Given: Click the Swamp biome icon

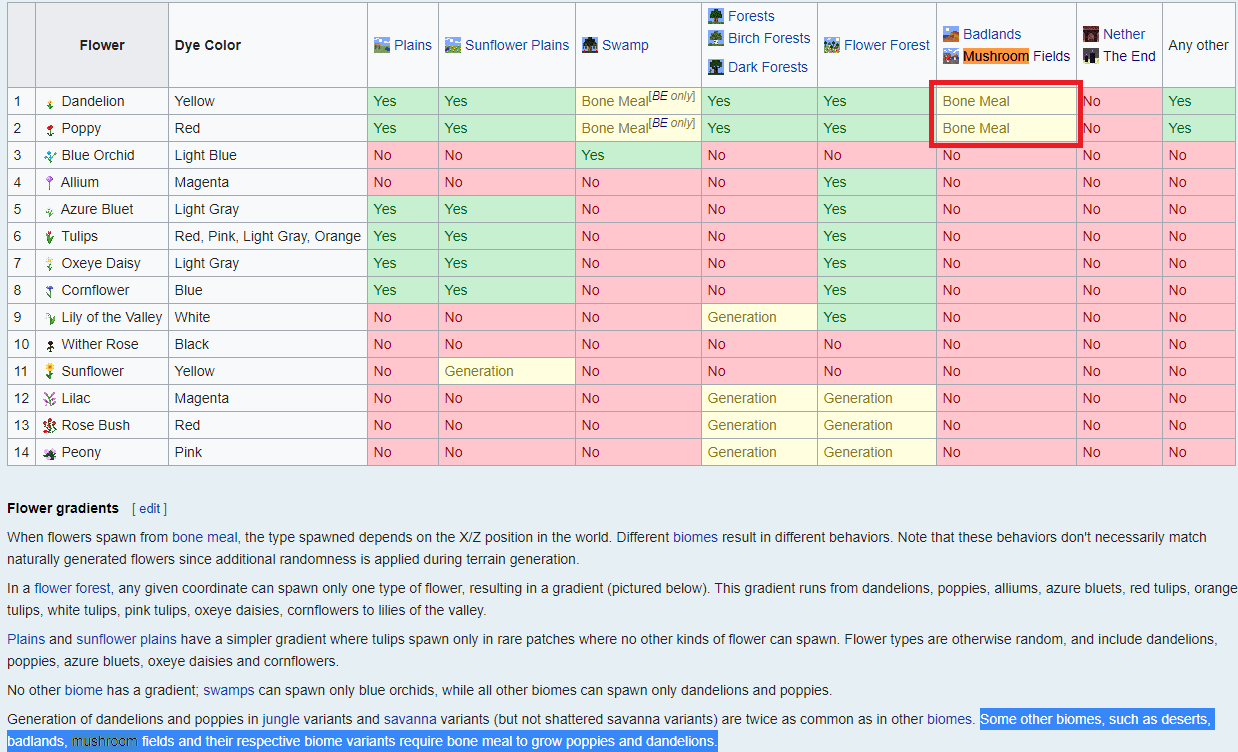Looking at the screenshot, I should [x=590, y=45].
